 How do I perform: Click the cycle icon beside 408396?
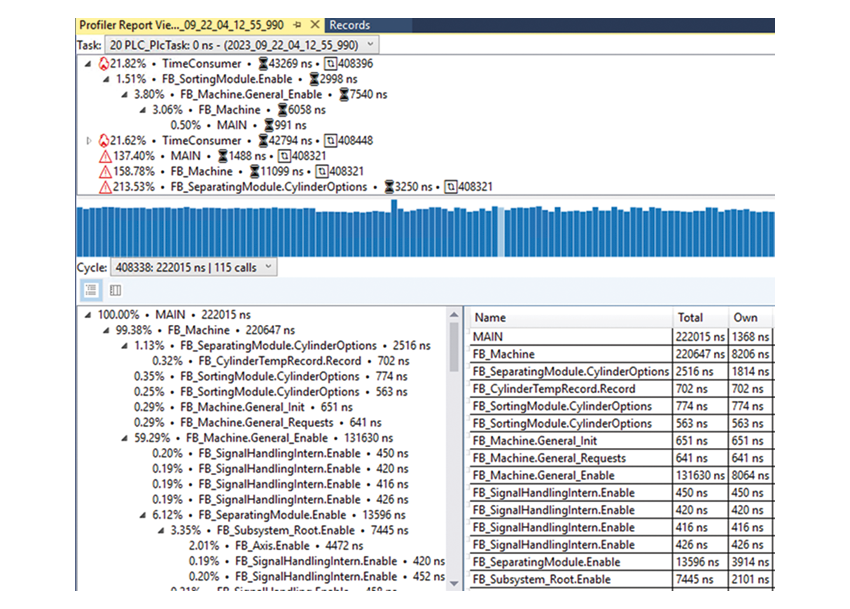coord(330,64)
